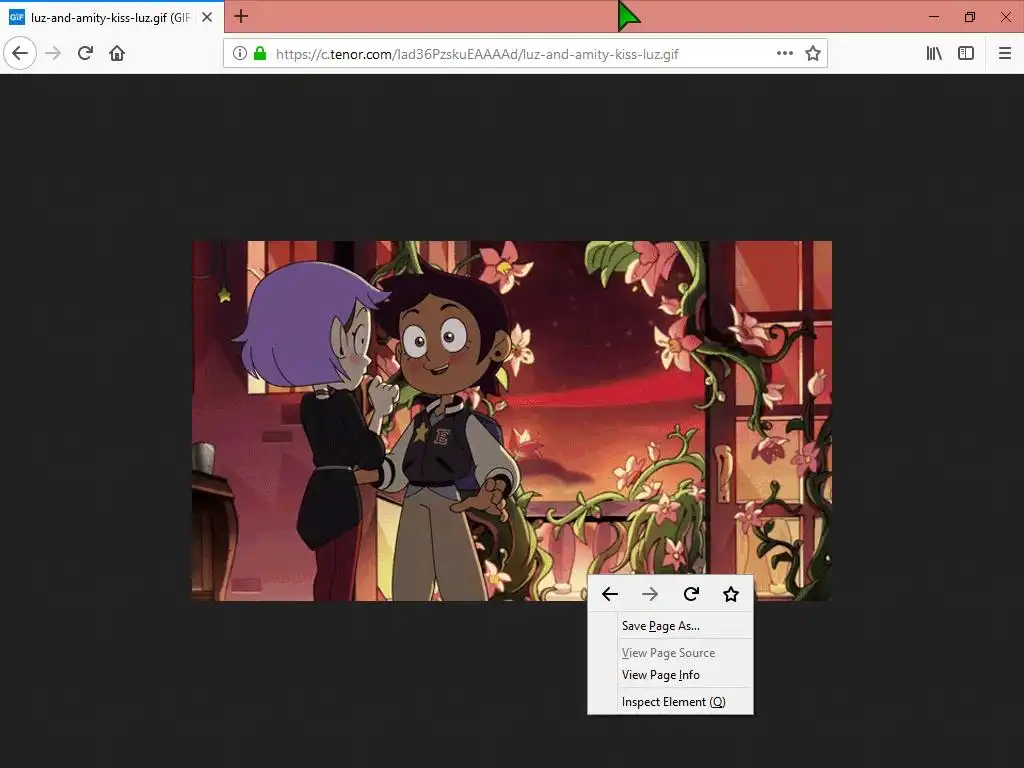Click the browser Back arrow button
Viewport: 1024px width, 768px height.
20,53
